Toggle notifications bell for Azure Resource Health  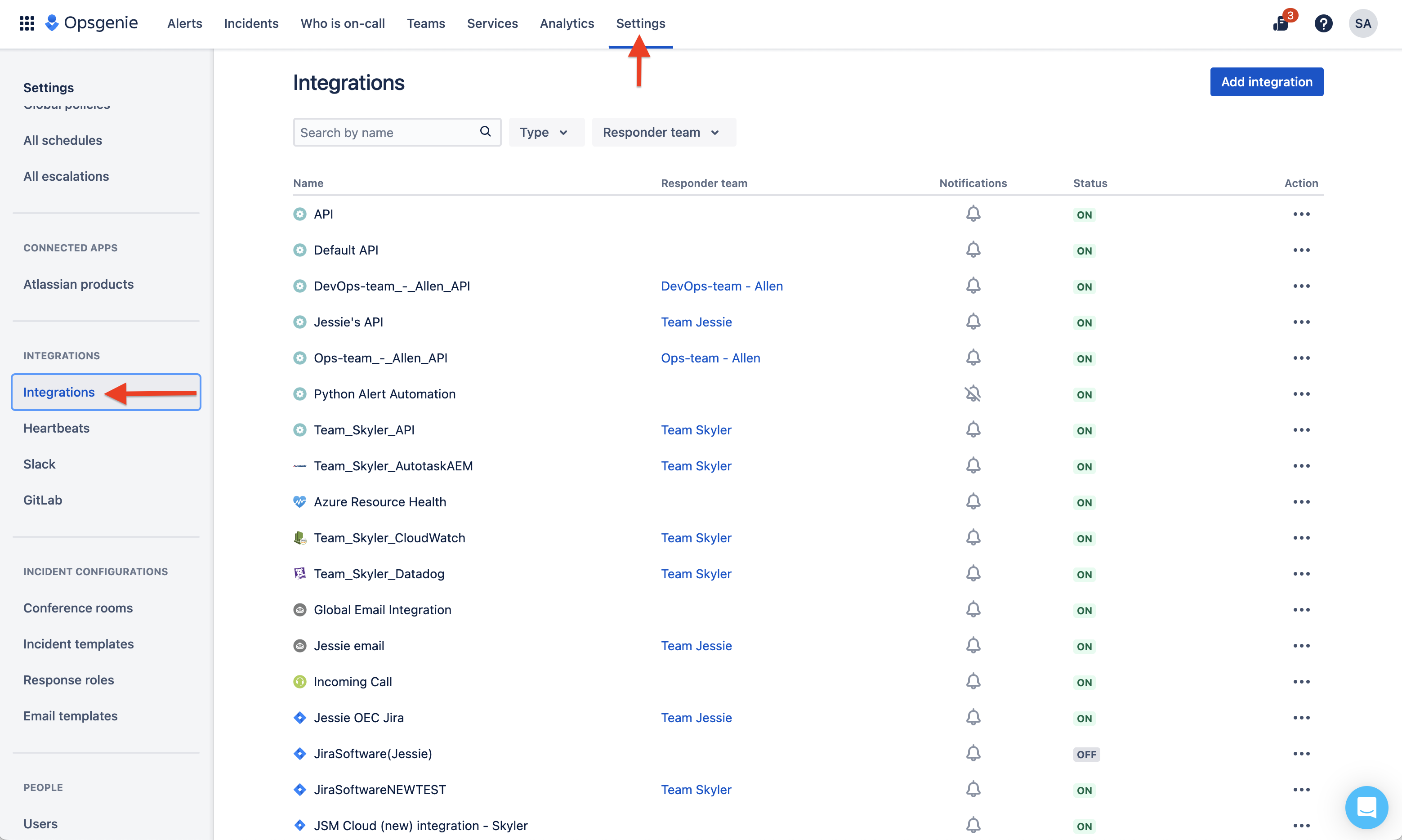point(973,501)
